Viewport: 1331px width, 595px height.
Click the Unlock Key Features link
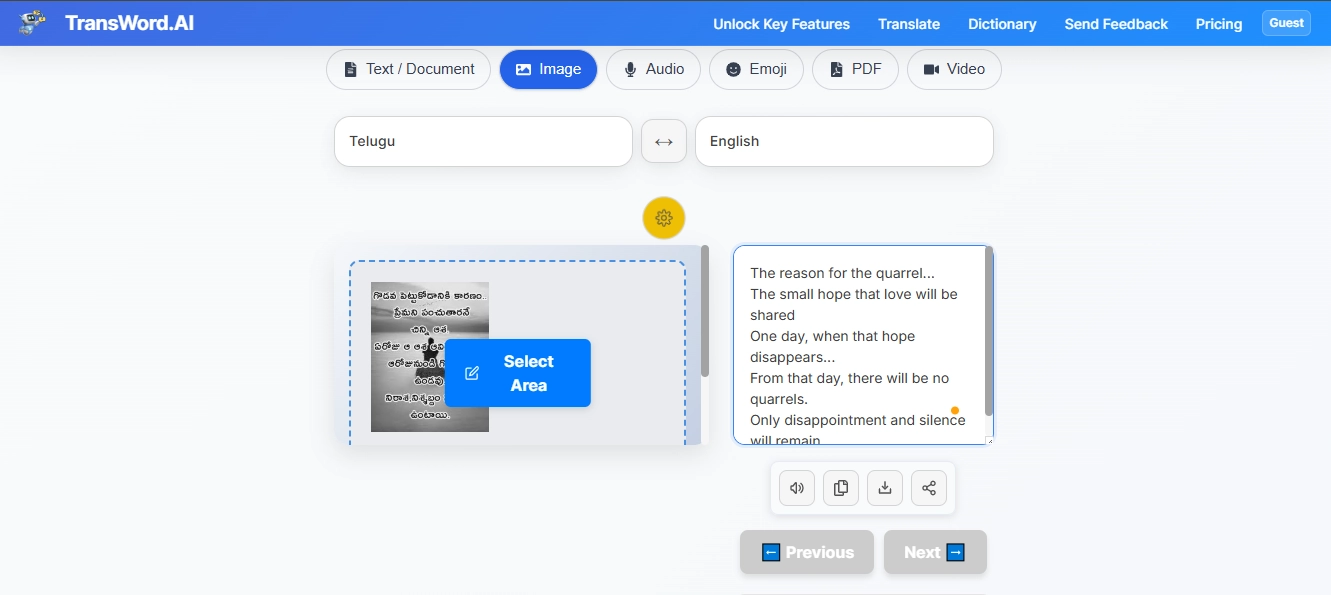pos(781,23)
